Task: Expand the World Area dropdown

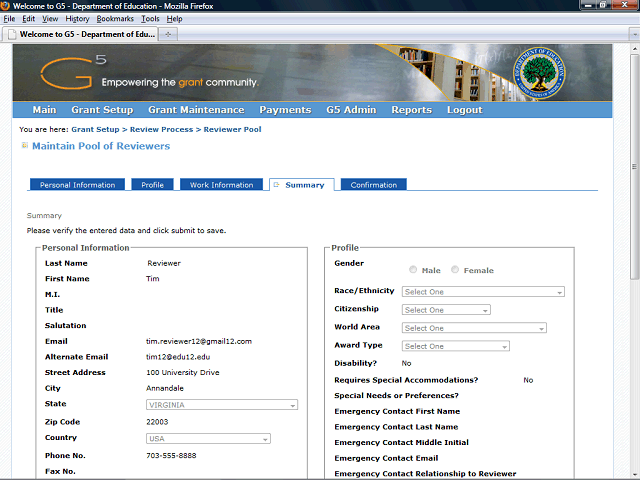Action: [x=474, y=328]
